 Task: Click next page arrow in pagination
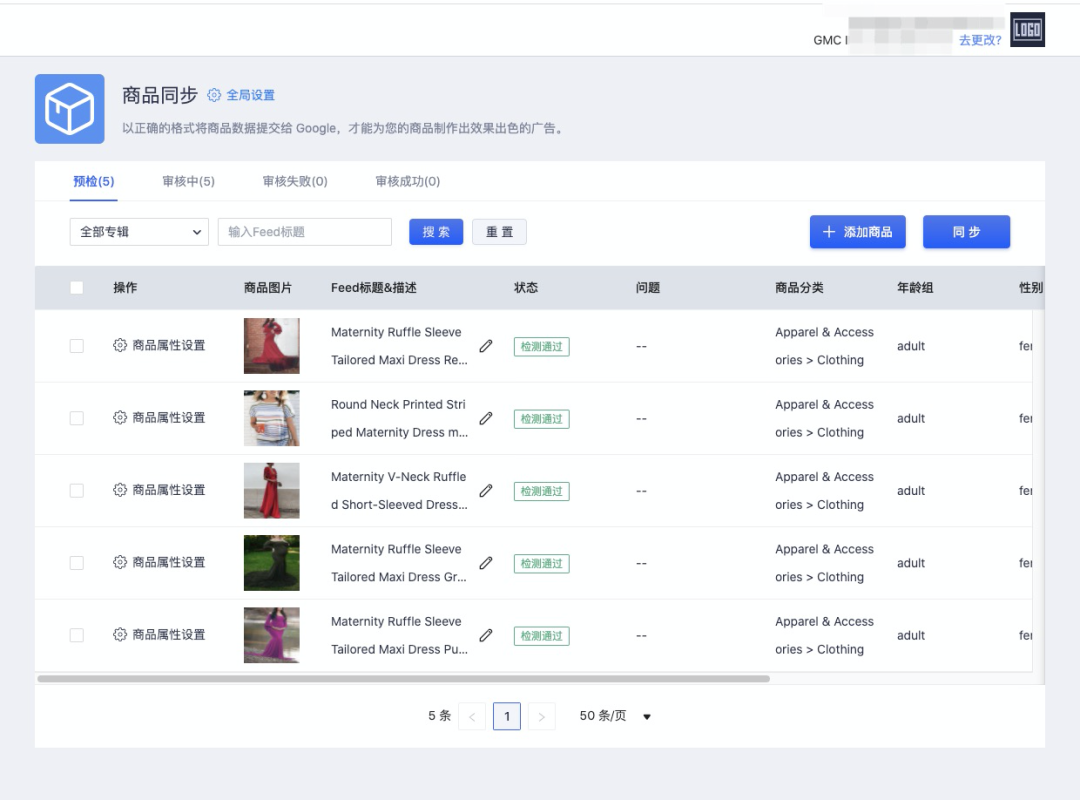[x=542, y=716]
